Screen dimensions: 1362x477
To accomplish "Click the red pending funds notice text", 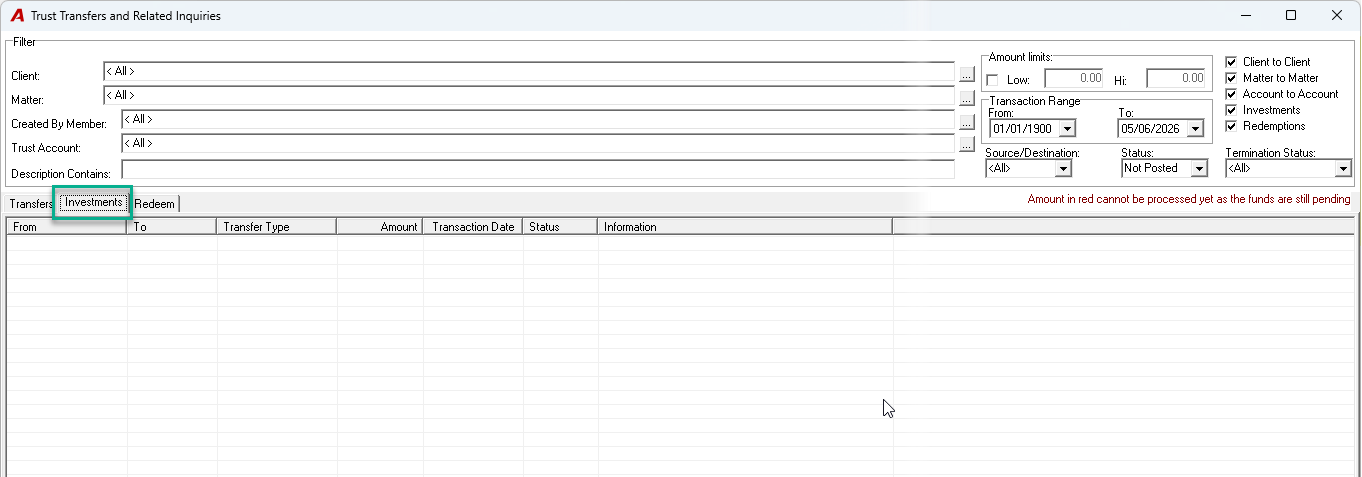I will click(x=1189, y=200).
